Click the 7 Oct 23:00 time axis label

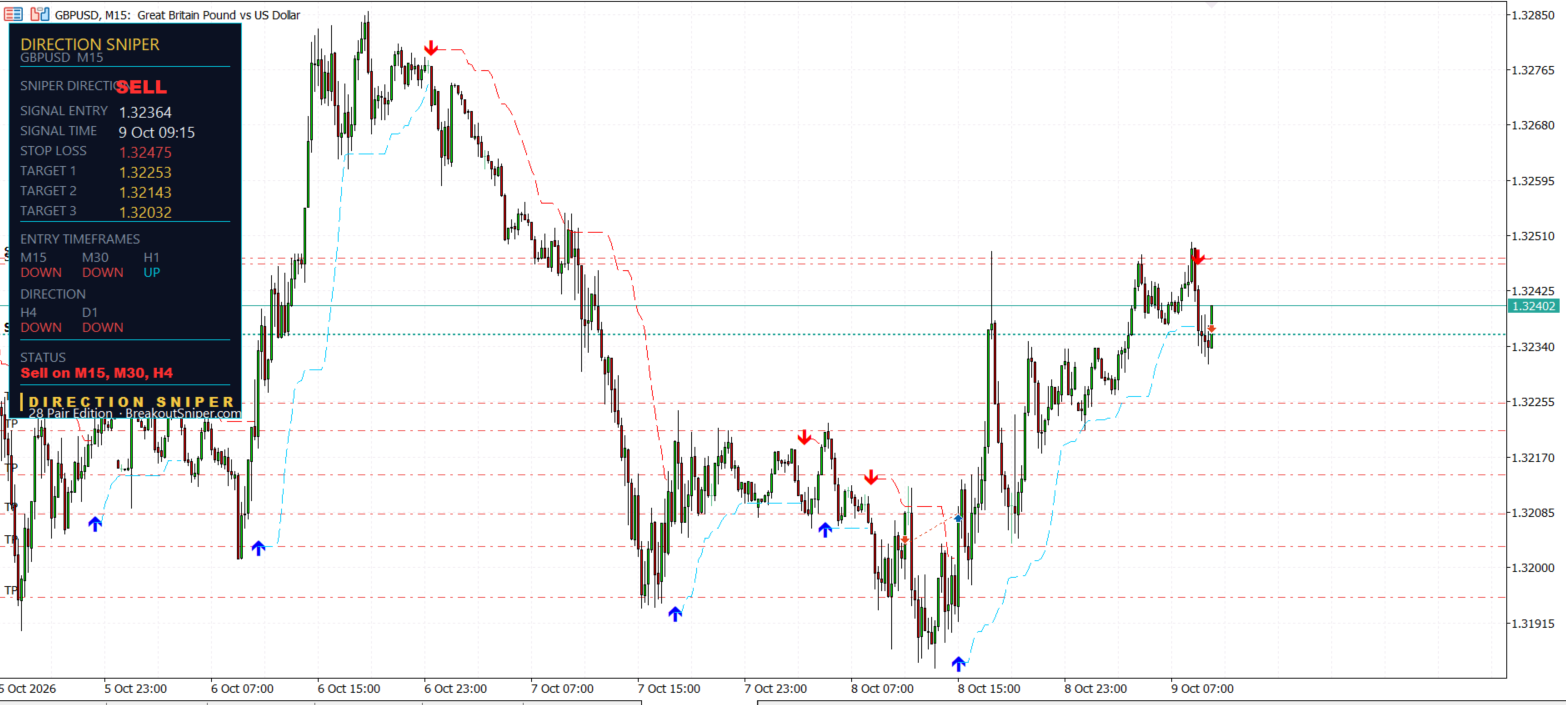point(777,688)
